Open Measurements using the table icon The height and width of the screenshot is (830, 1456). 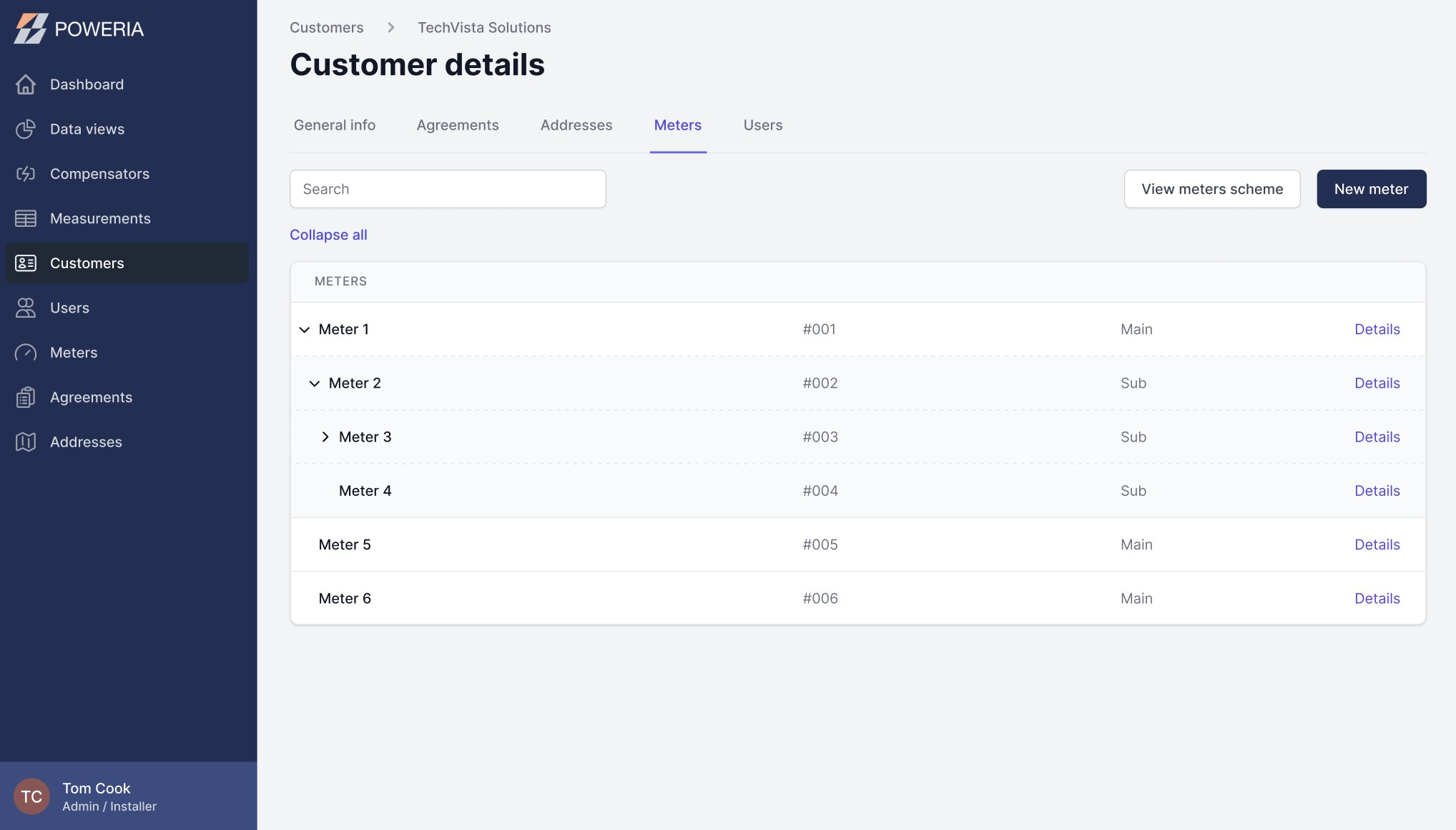(x=26, y=218)
